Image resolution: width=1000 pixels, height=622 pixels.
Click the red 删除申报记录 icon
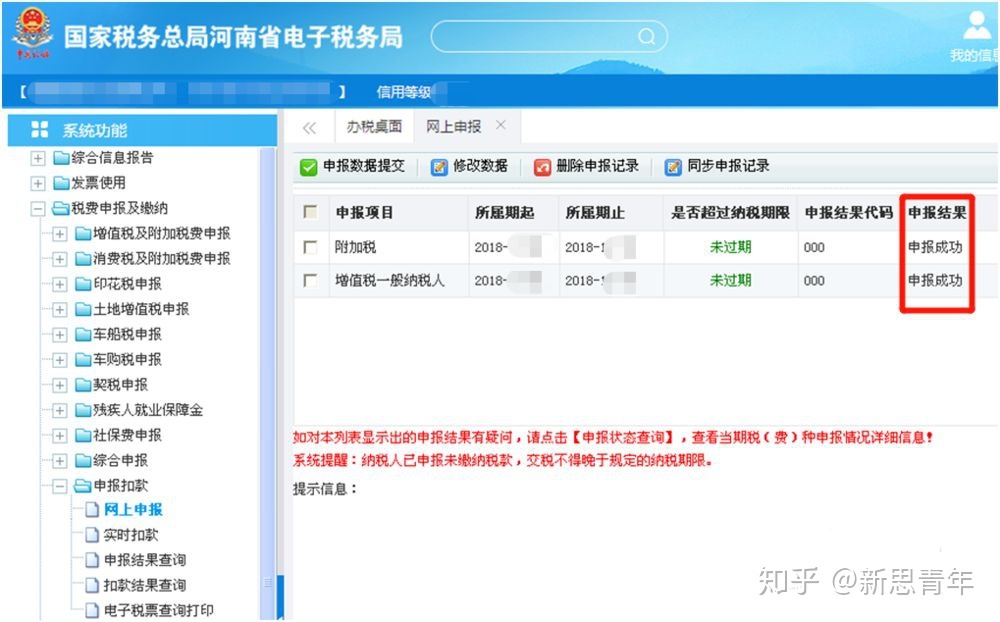point(542,167)
